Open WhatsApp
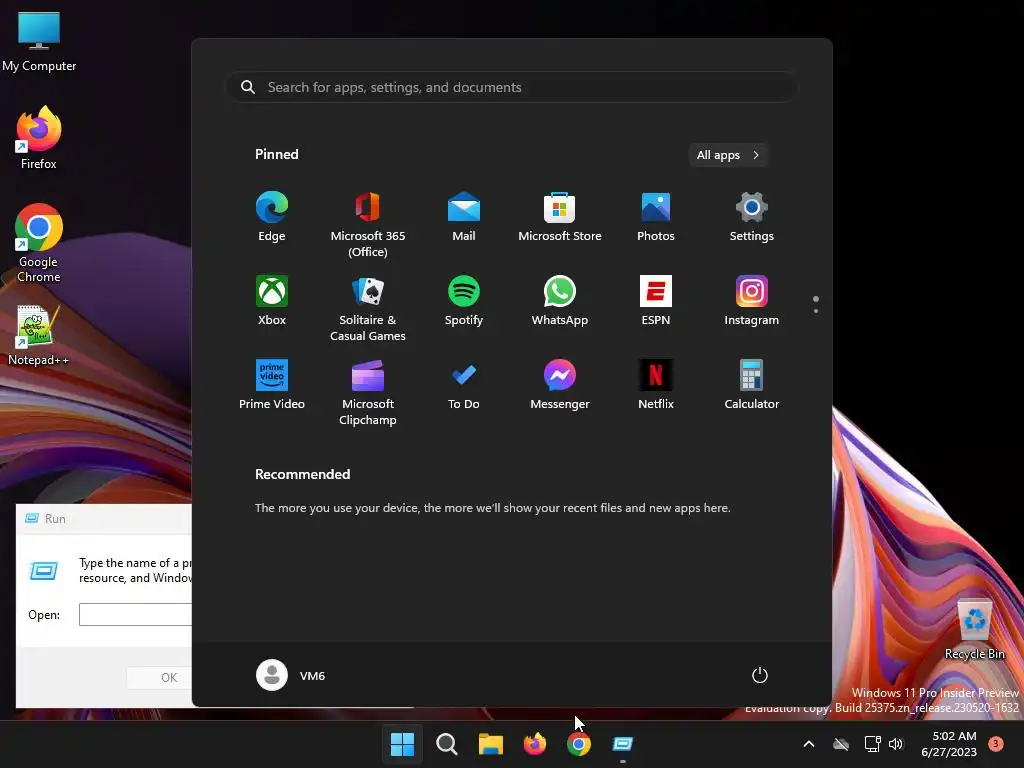Screen dimensions: 1024x768 coord(560,301)
